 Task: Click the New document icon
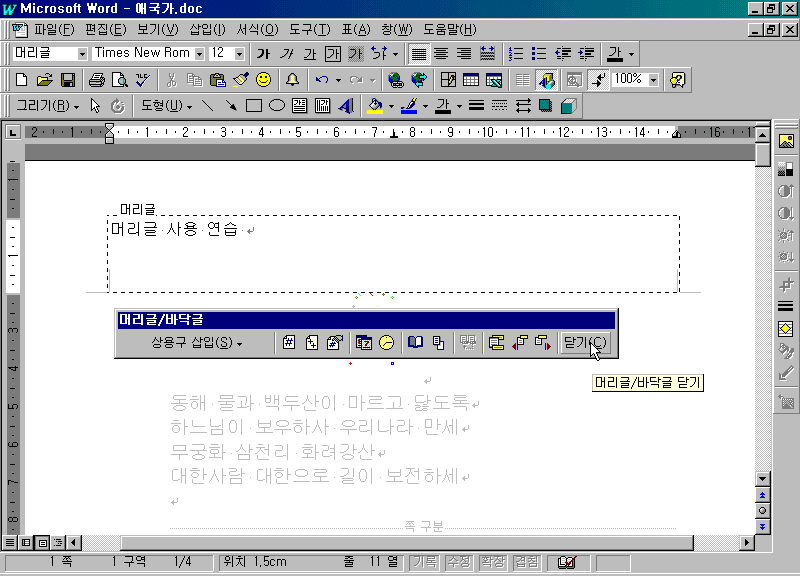(x=21, y=80)
